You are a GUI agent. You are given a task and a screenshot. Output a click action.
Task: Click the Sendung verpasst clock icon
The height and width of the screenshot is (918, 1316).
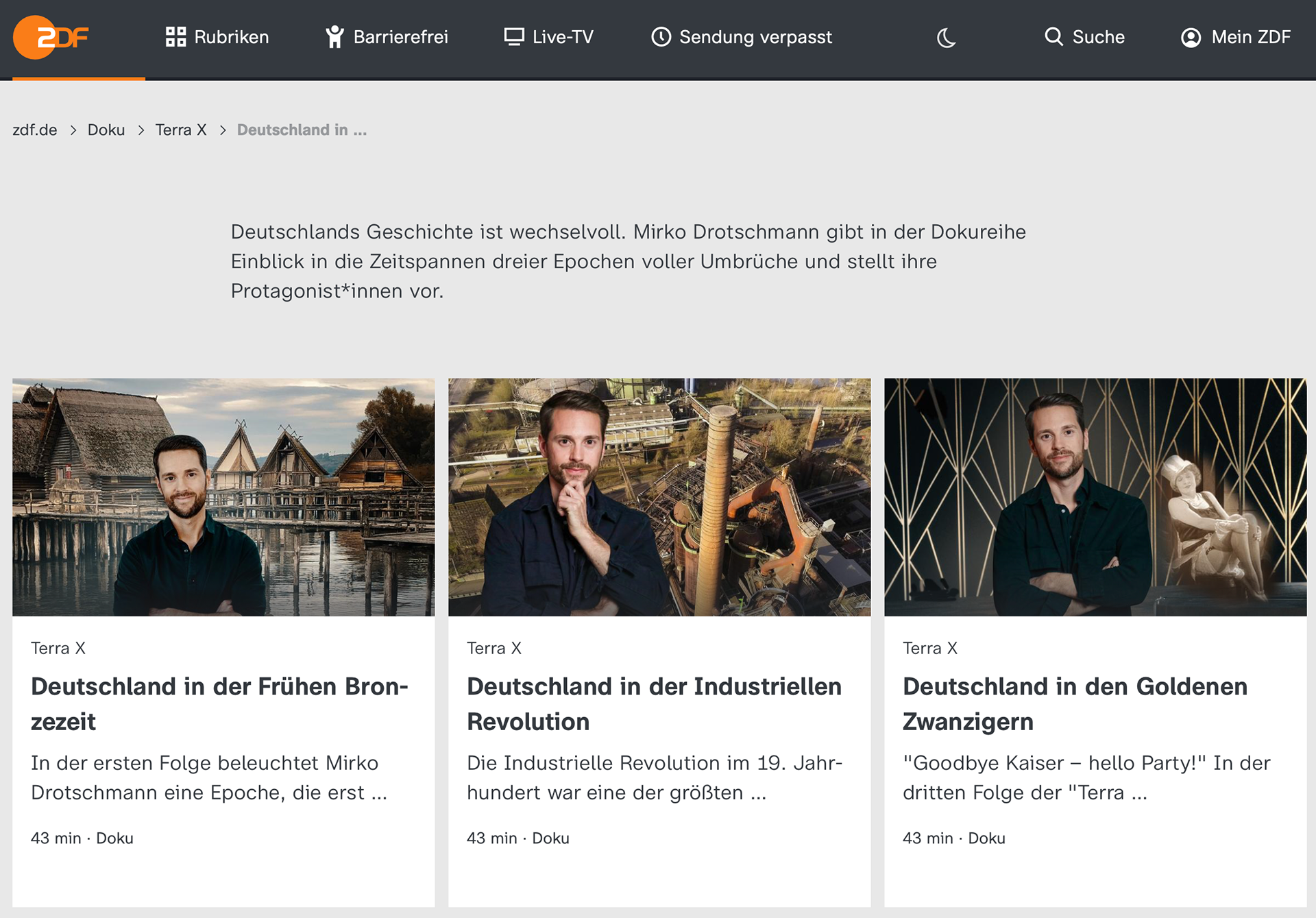coord(661,37)
